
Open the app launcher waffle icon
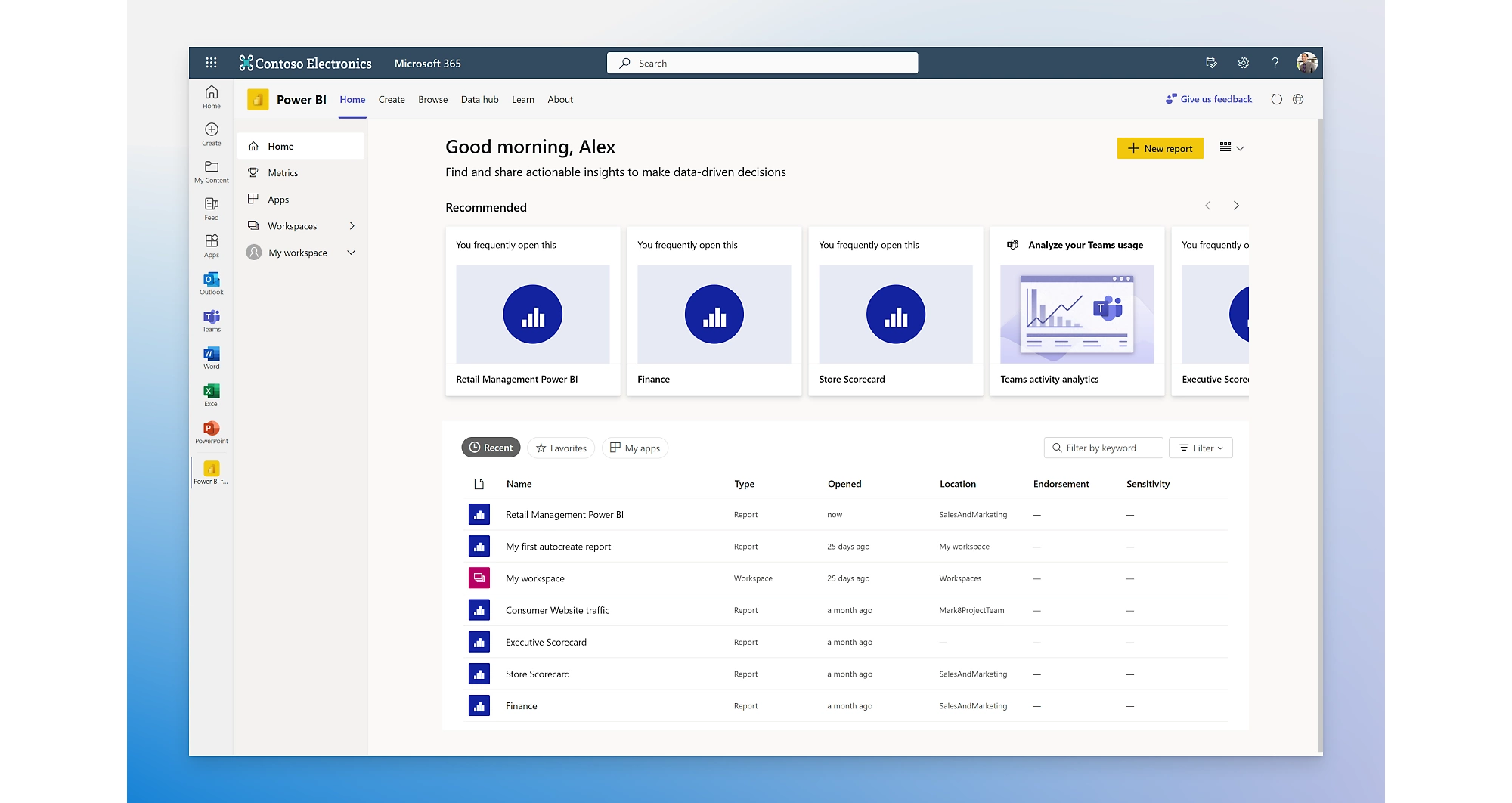[211, 63]
